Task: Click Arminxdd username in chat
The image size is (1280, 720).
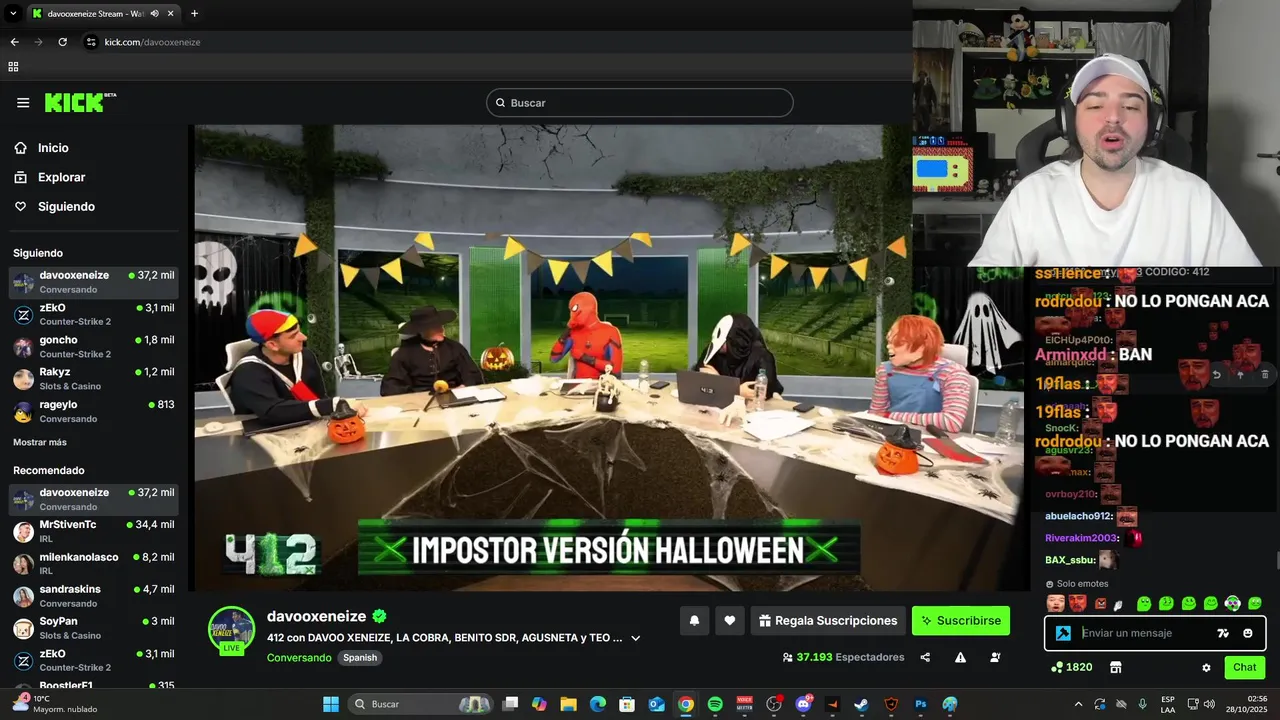Action: click(x=1069, y=354)
